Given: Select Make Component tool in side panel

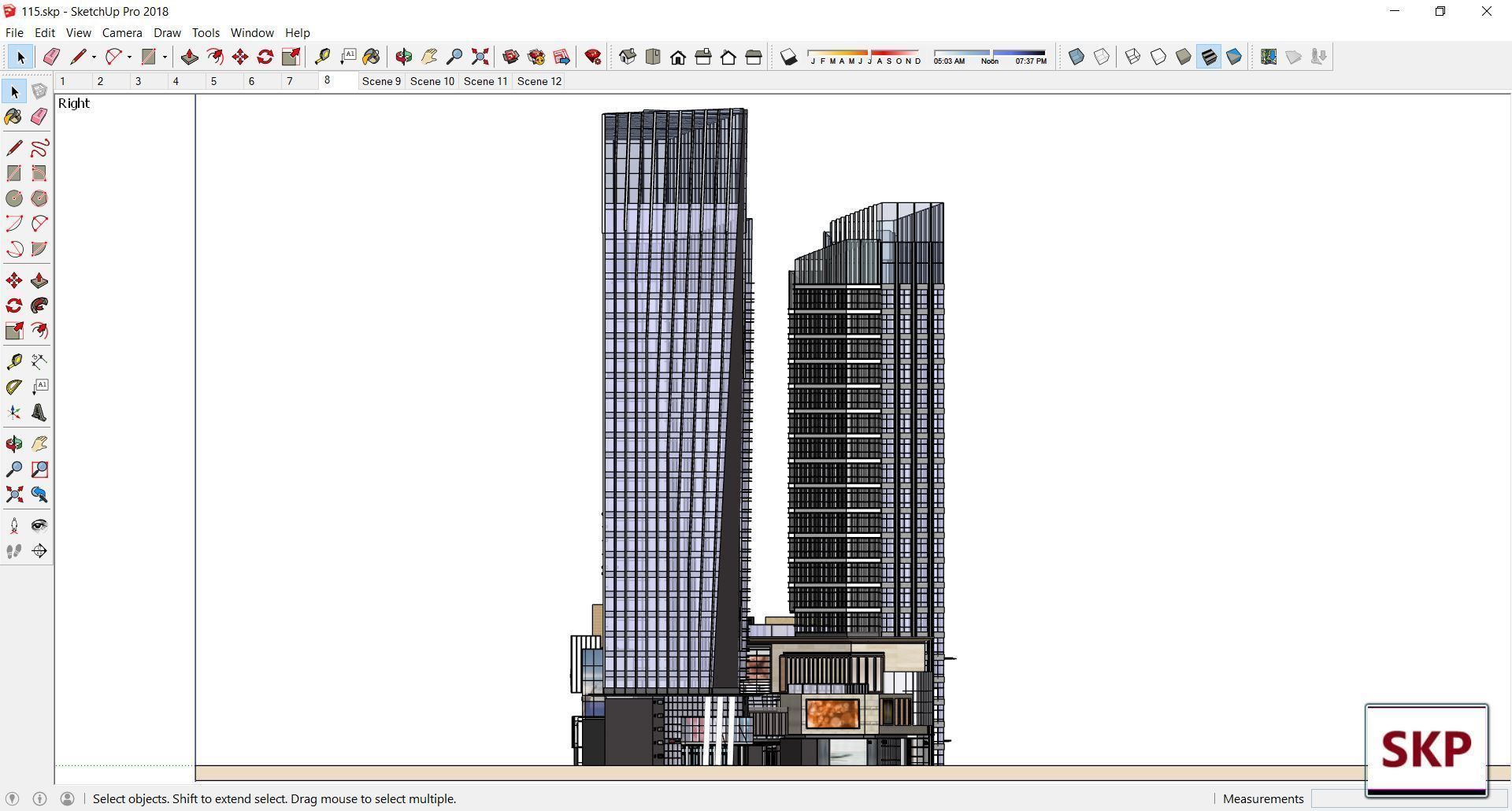Looking at the screenshot, I should click(x=39, y=91).
